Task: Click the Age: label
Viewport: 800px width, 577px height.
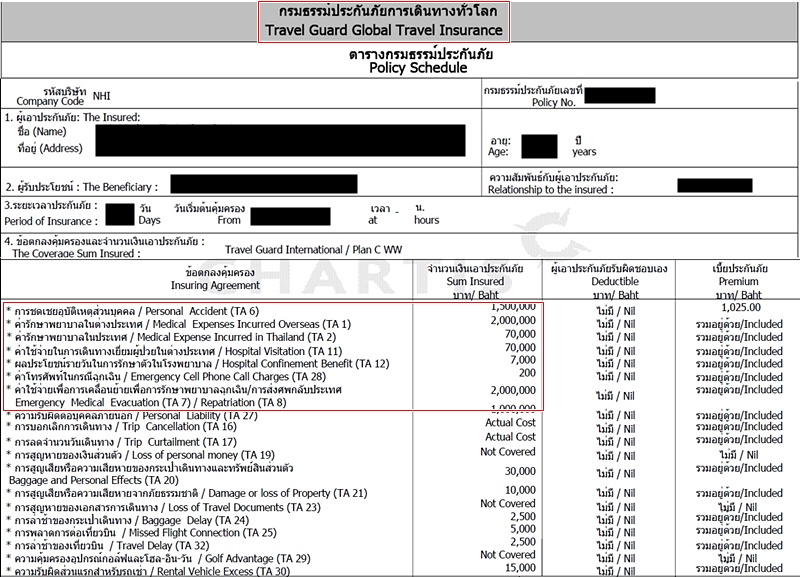Action: coord(497,152)
